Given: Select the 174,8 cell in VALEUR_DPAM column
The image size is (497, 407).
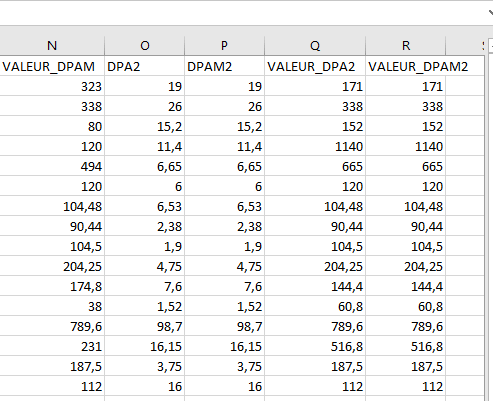Looking at the screenshot, I should coord(52,286).
